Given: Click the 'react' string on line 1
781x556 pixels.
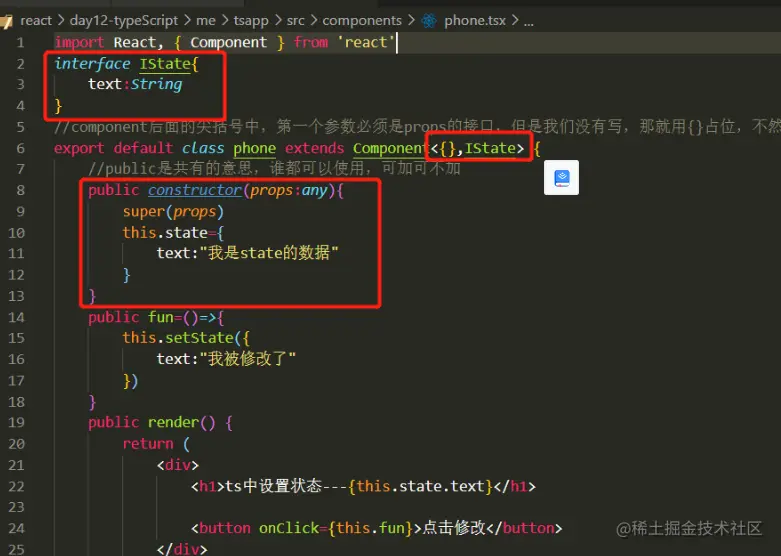Looking at the screenshot, I should [366, 42].
